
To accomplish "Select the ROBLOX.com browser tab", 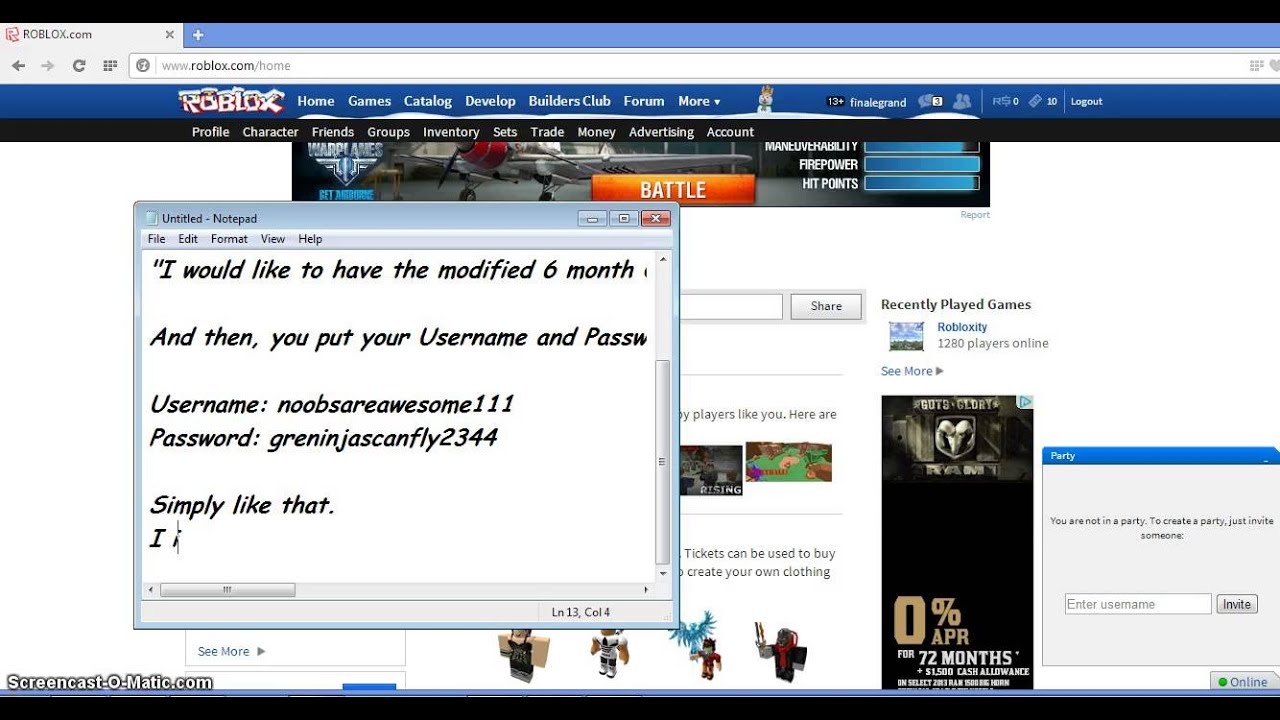I will (x=90, y=34).
